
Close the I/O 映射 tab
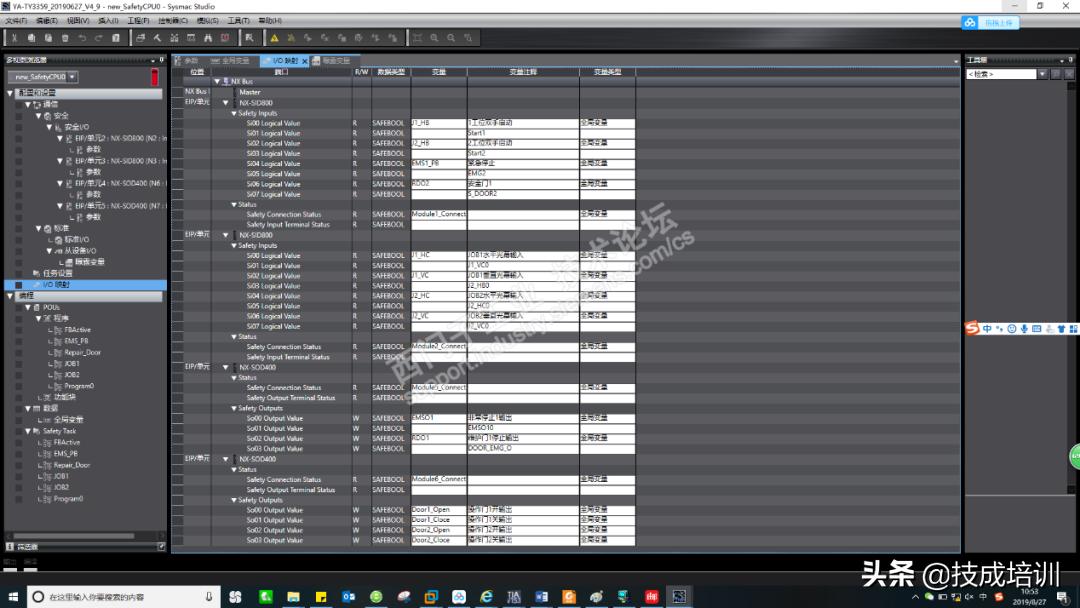305,61
